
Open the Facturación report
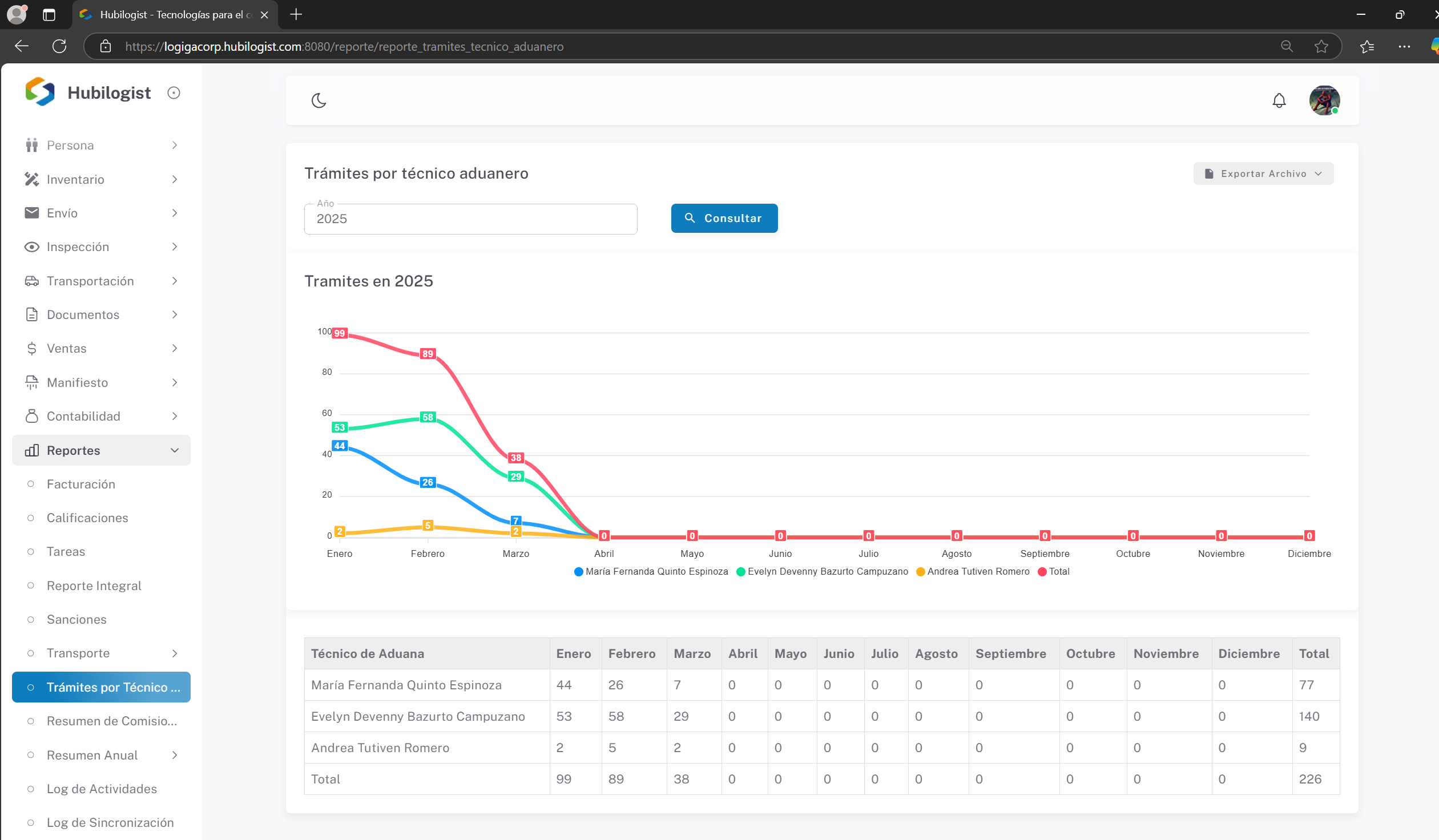81,484
